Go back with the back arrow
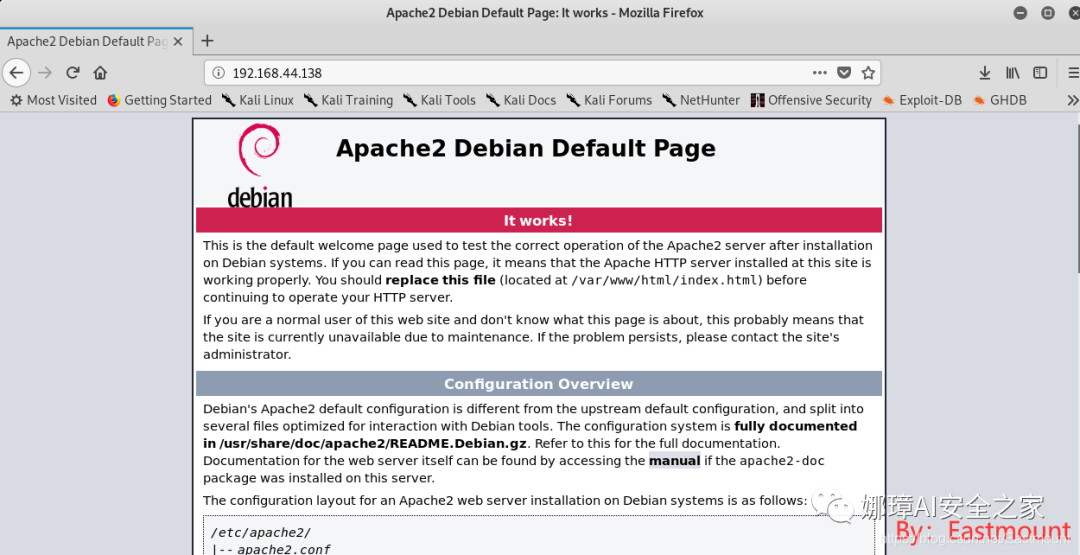1080x555 pixels. coord(17,72)
